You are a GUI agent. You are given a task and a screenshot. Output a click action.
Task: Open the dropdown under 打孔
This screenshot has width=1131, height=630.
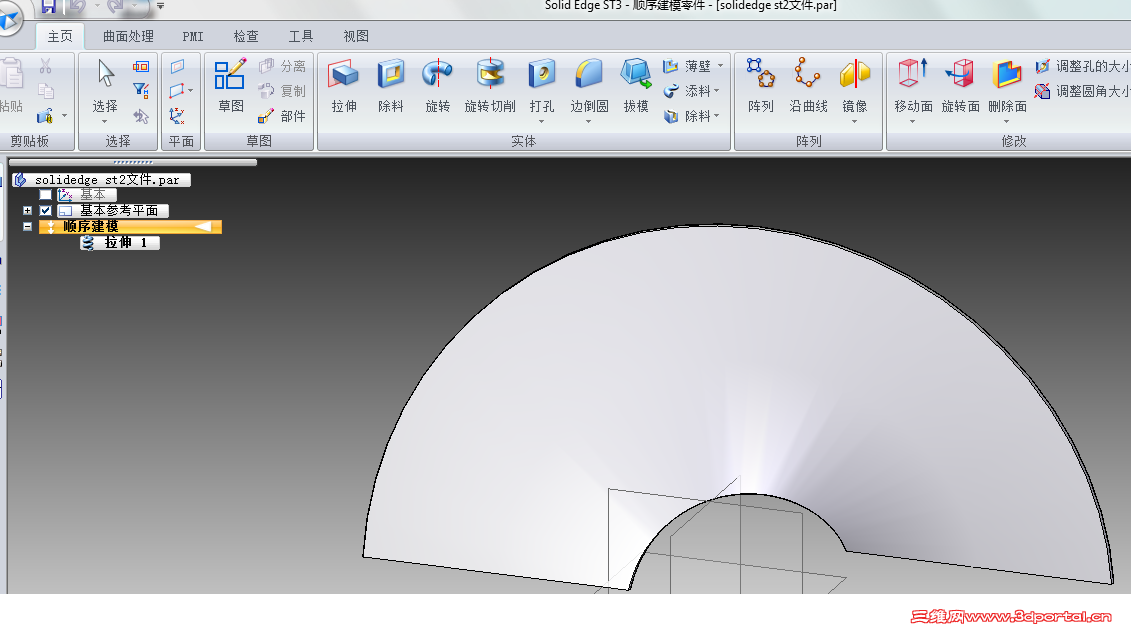(542, 122)
